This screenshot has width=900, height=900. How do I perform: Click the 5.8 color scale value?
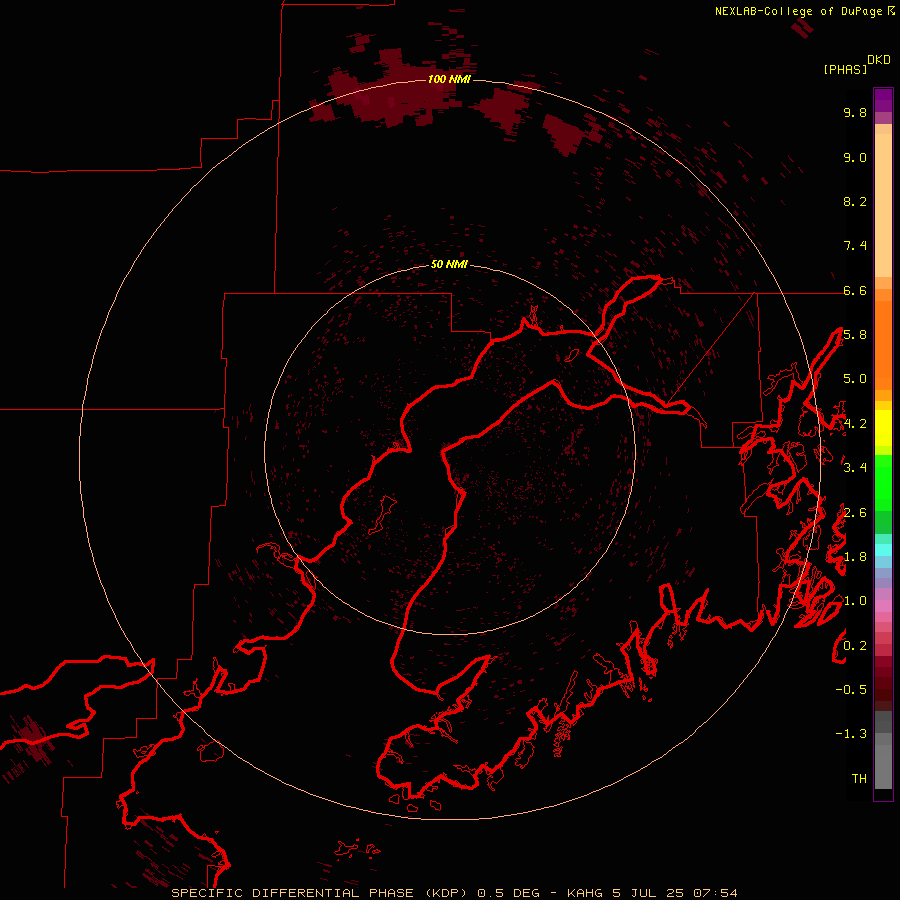tap(855, 335)
